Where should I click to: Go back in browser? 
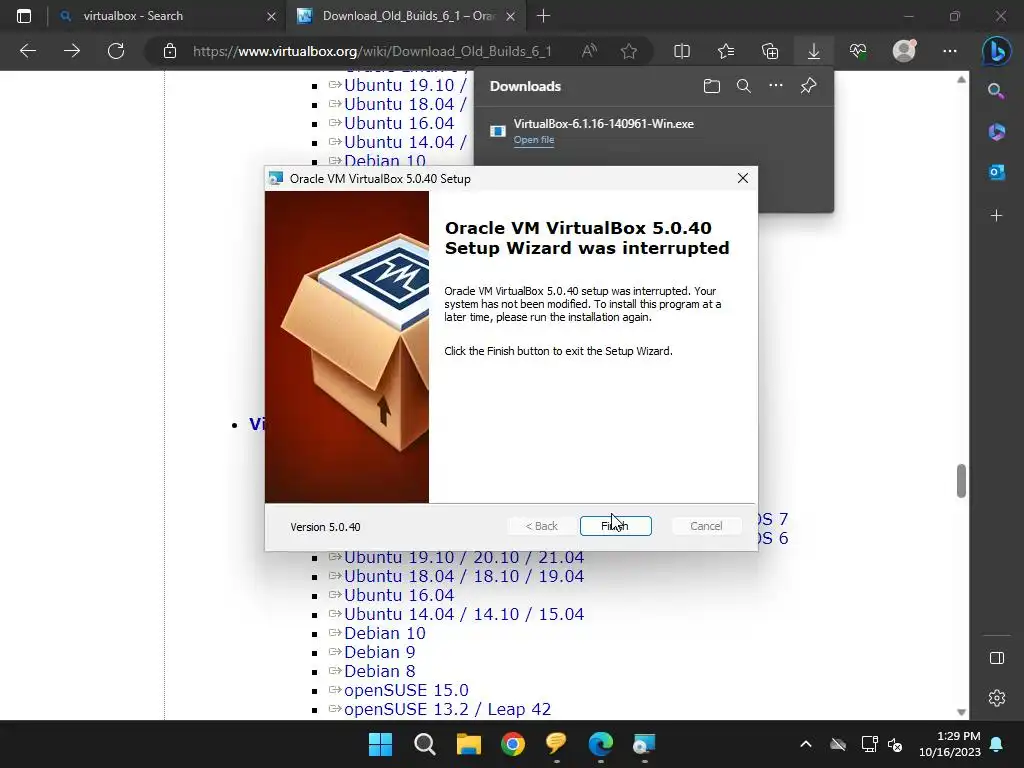tap(27, 51)
